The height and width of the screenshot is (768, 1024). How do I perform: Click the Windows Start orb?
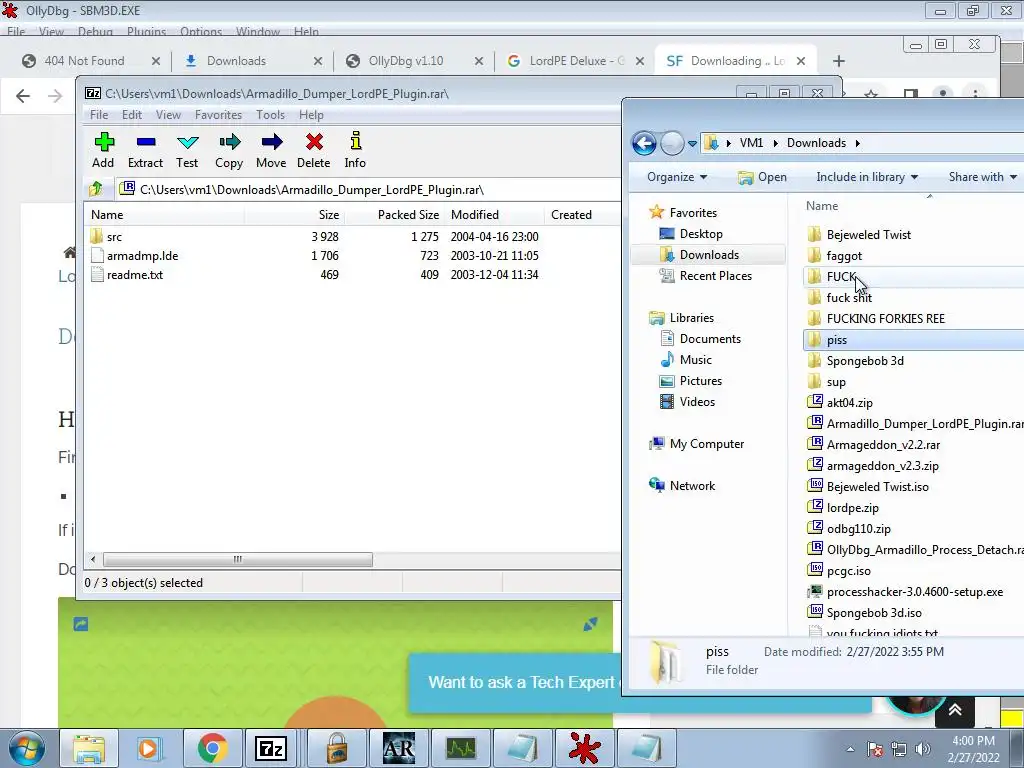click(26, 748)
